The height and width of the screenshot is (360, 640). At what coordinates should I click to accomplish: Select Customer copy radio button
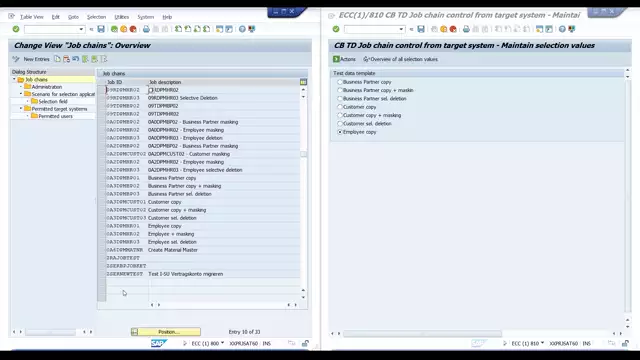340,107
